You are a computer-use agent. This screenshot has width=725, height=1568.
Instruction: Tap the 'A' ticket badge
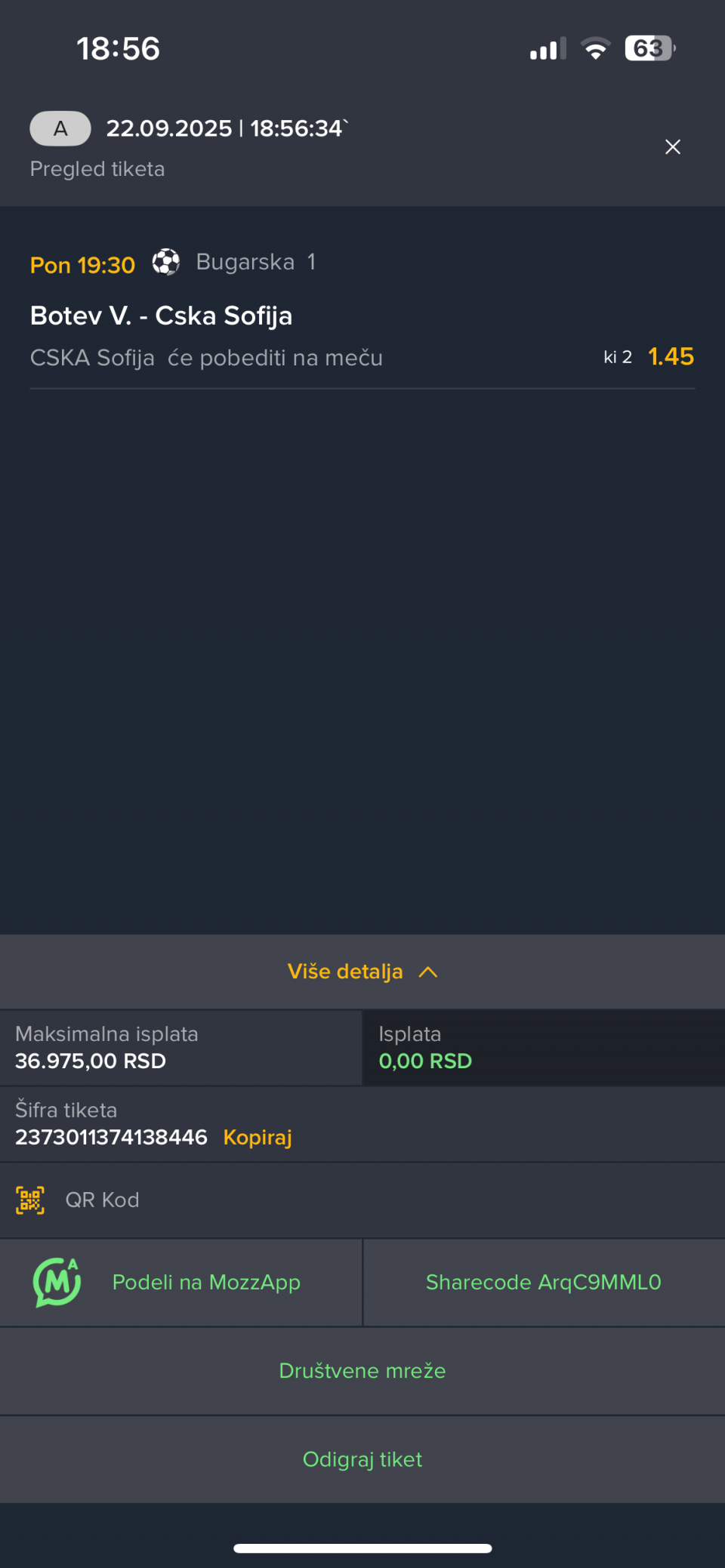click(x=60, y=128)
